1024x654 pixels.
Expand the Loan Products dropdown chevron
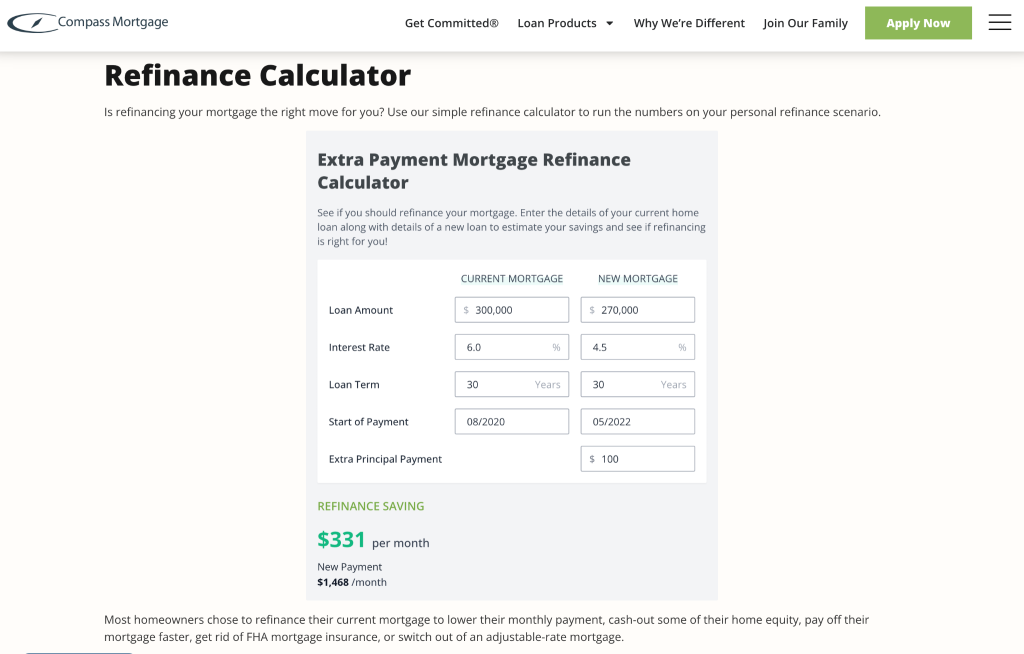(608, 21)
